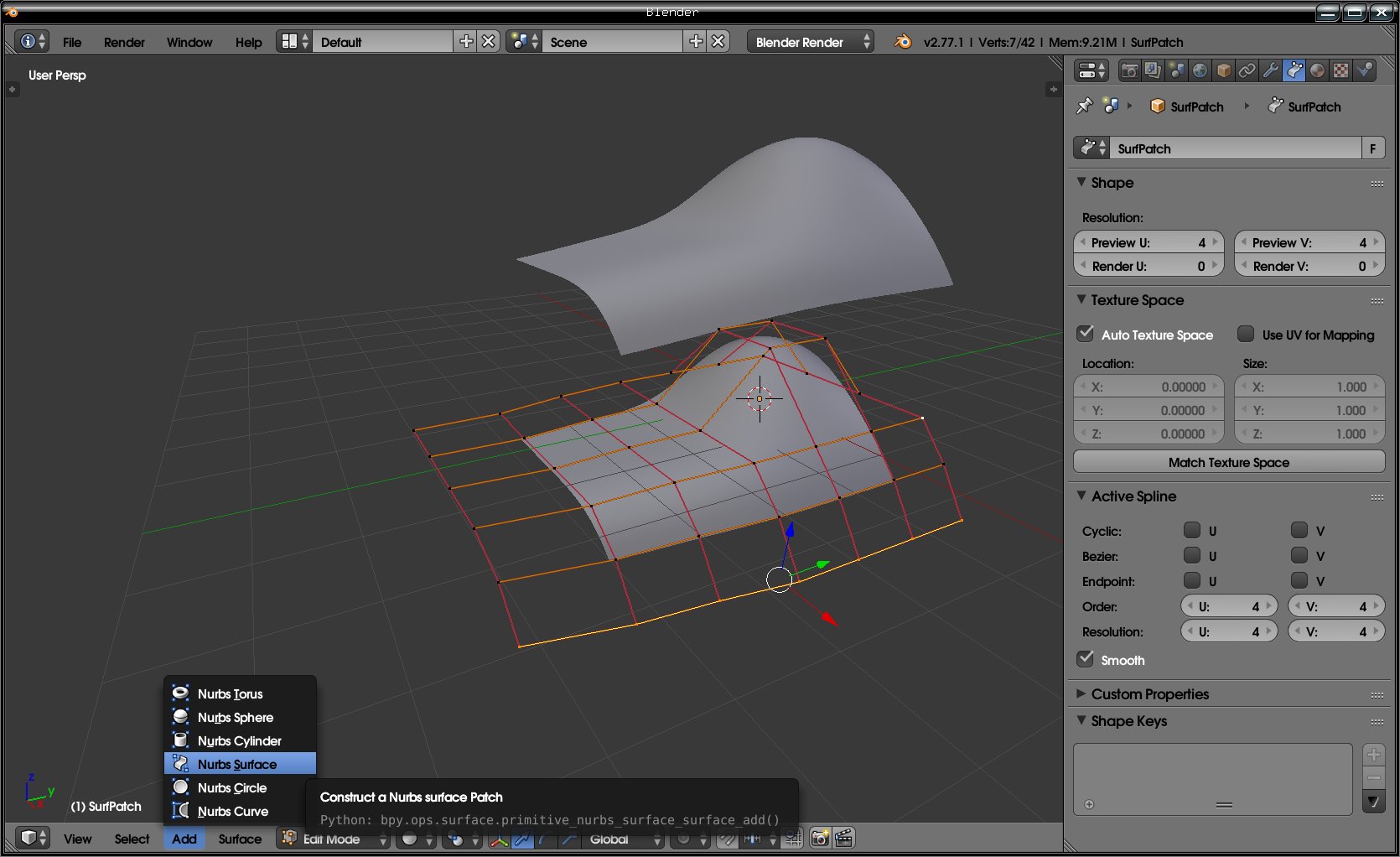
Task: Open the Material properties sphere tab
Action: 1318,70
